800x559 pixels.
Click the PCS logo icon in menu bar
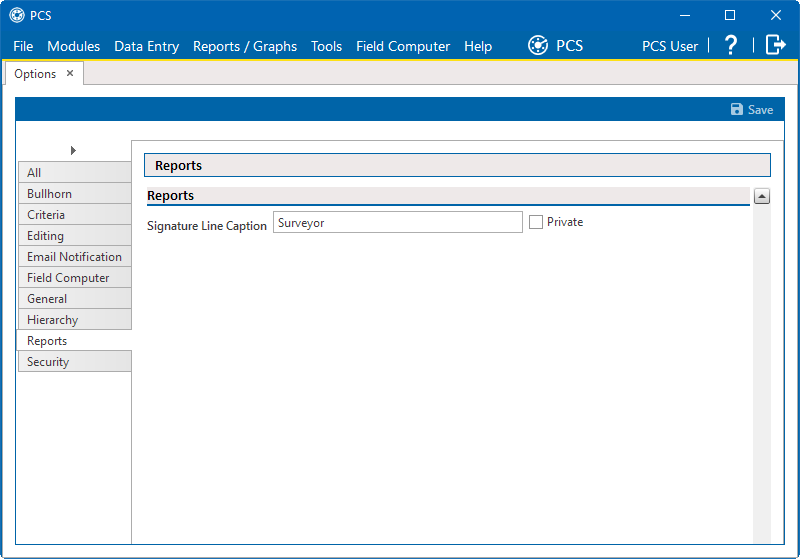(x=538, y=45)
